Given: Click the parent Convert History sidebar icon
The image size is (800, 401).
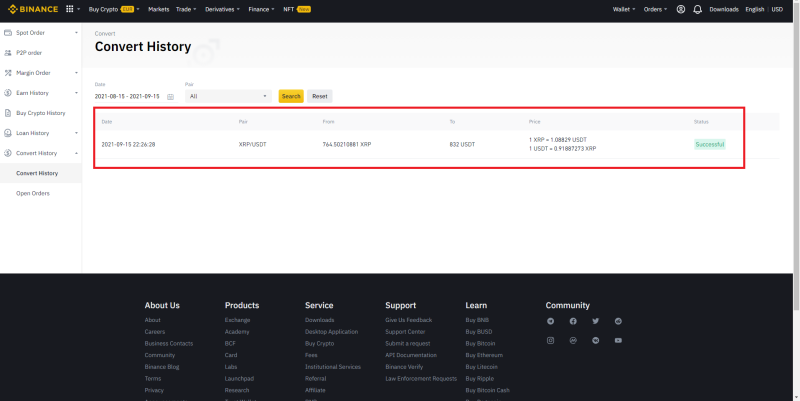Looking at the screenshot, I should 8,153.
